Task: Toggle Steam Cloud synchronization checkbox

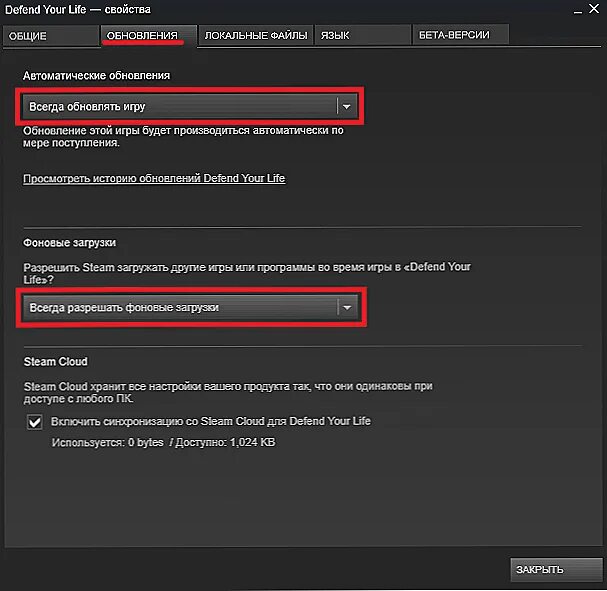Action: point(35,422)
